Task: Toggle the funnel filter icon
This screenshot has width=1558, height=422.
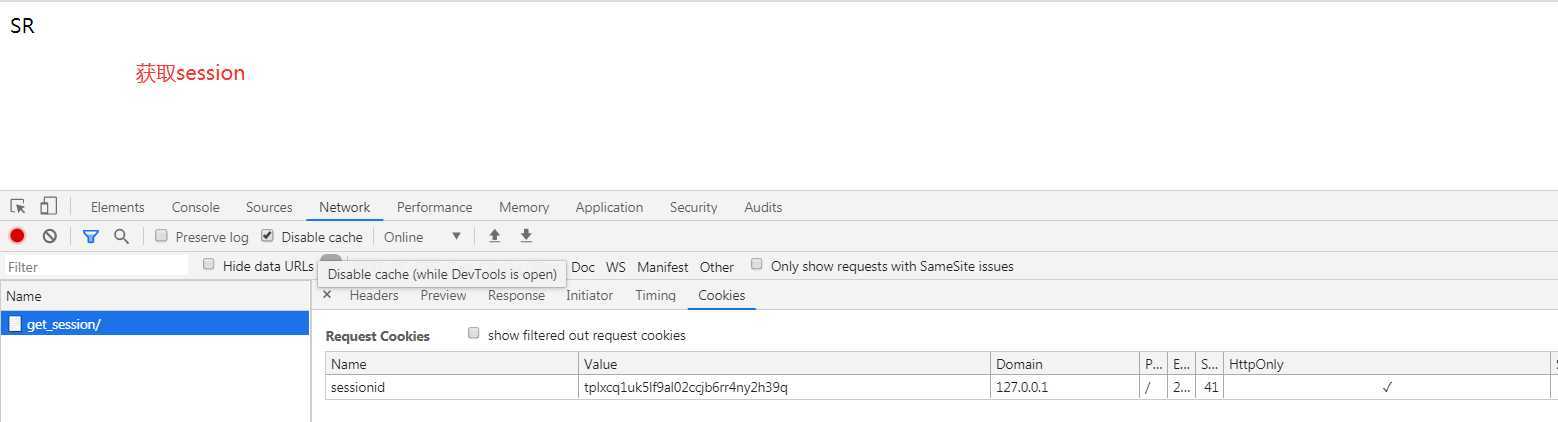Action: coord(90,237)
